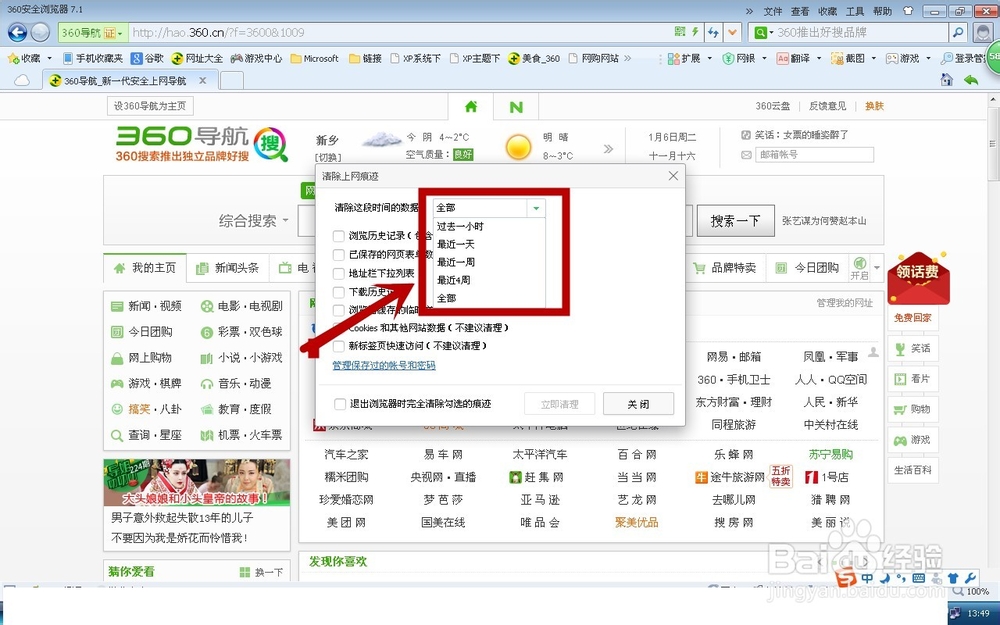Open the 帮助 menu
This screenshot has height=625, width=1000.
coord(882,11)
